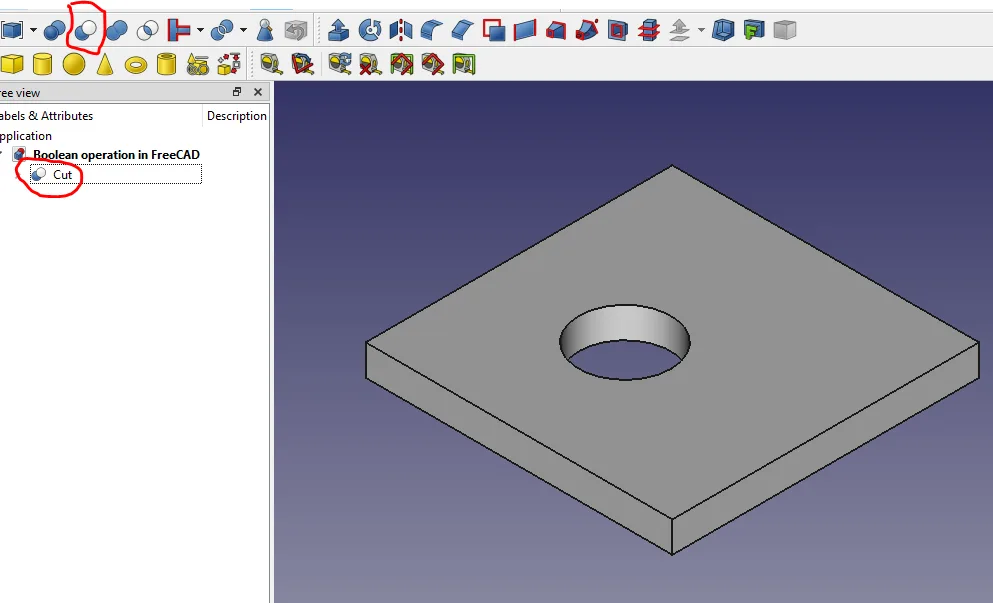Select the Cut item in tree

pyautogui.click(x=62, y=175)
